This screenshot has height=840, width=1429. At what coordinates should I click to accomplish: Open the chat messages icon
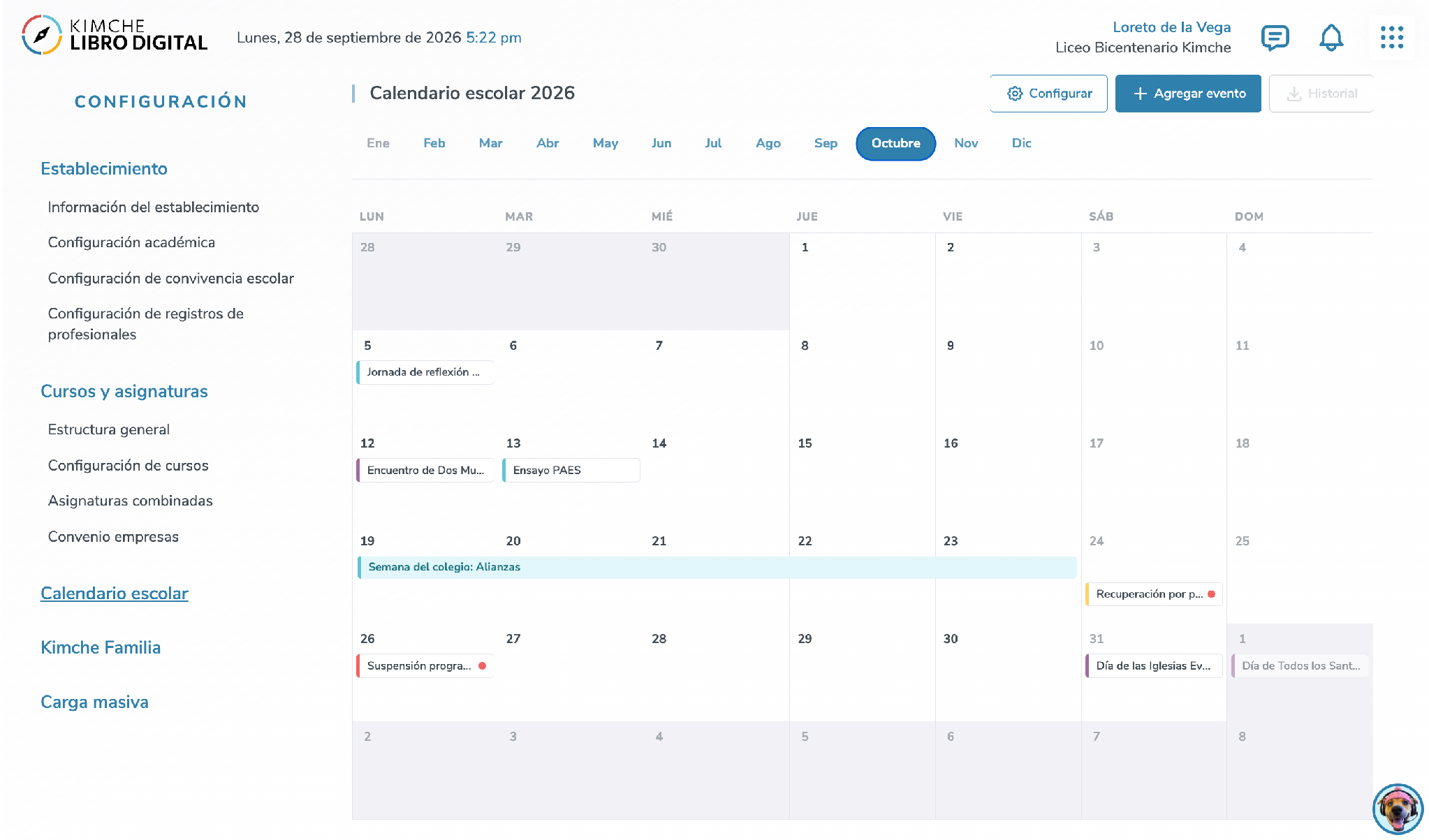tap(1275, 38)
